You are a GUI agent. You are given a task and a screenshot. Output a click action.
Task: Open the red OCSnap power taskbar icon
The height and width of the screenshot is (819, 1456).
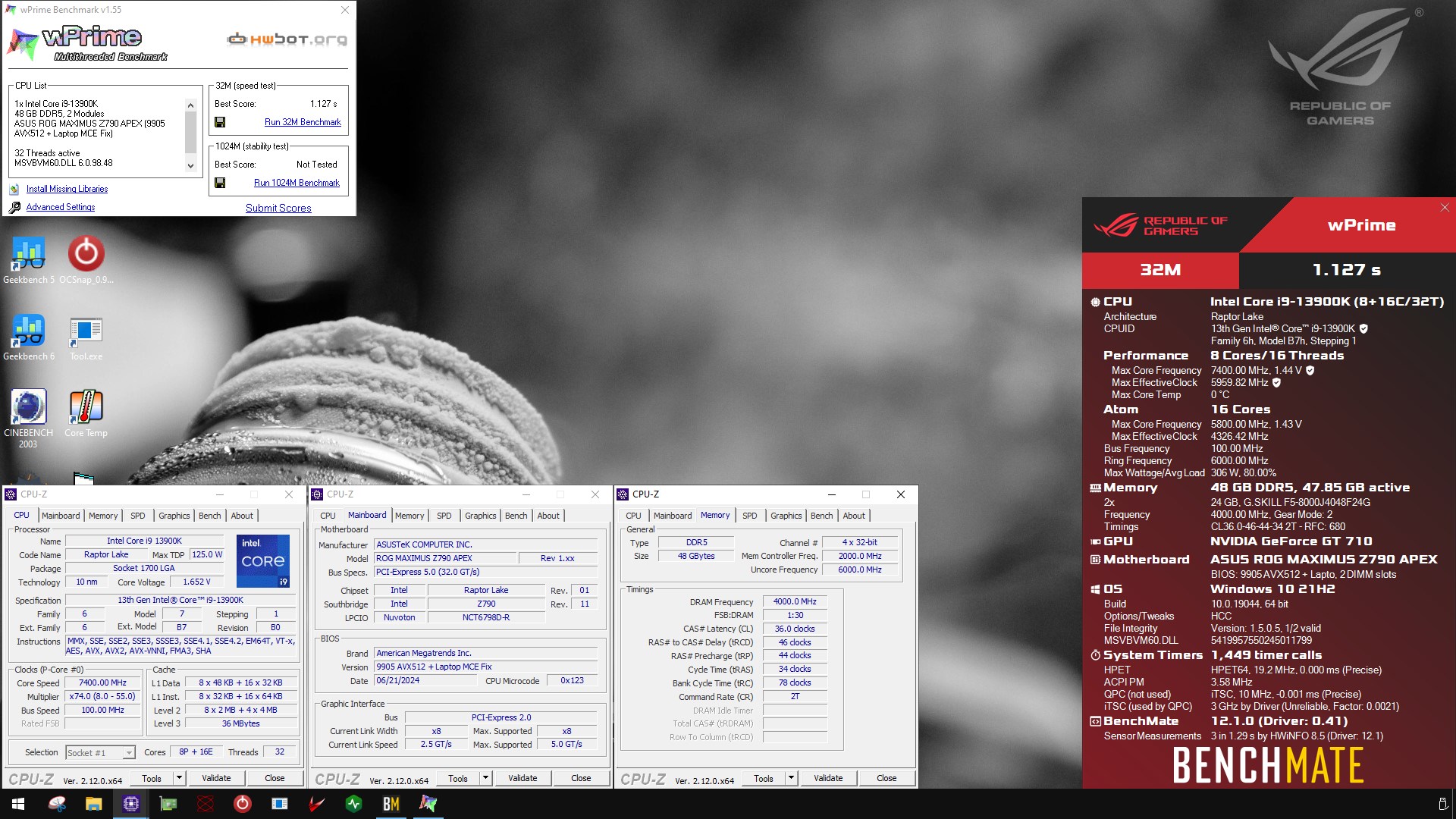point(242,804)
